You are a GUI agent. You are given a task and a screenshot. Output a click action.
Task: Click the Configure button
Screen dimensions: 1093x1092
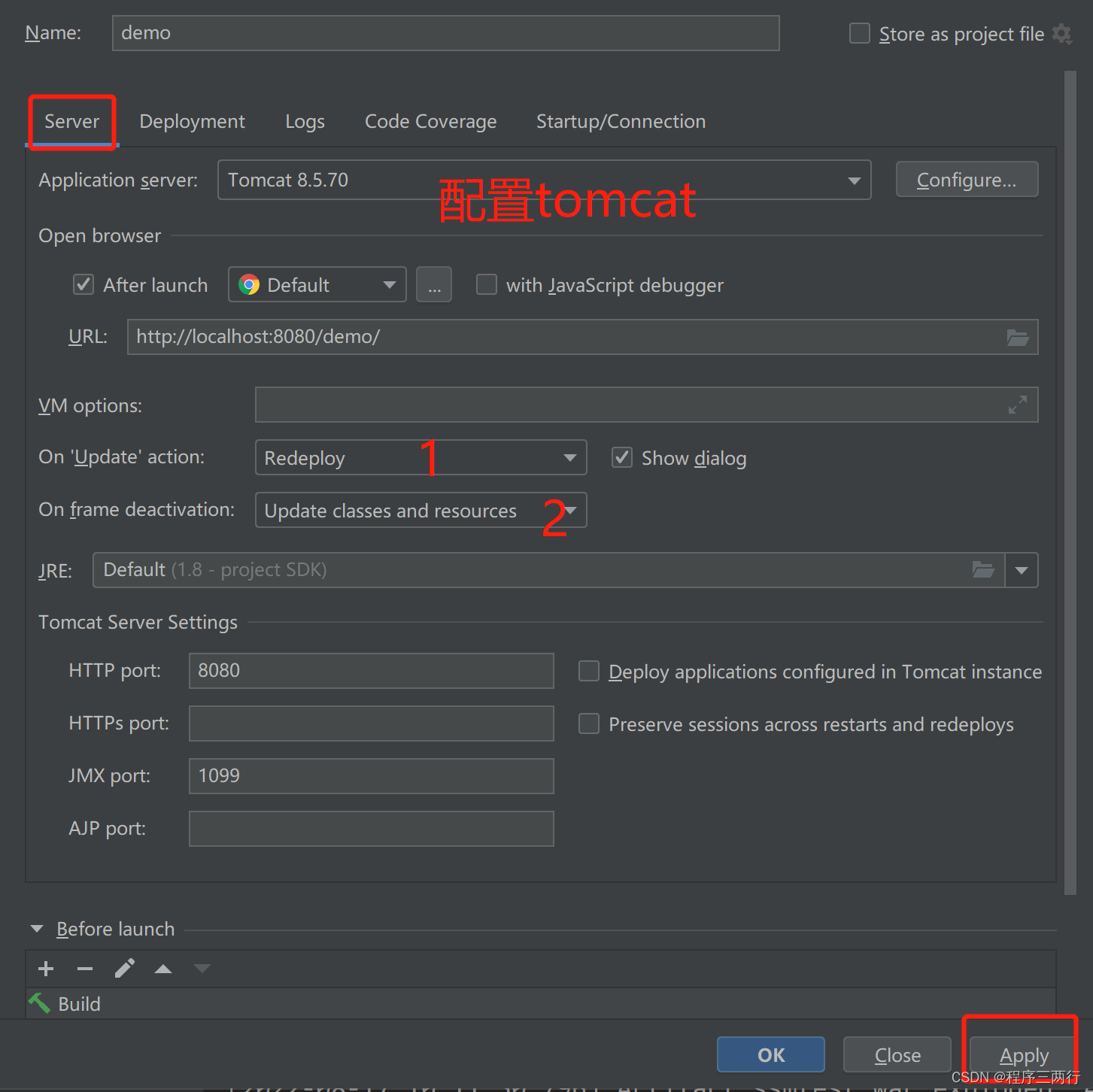[967, 179]
